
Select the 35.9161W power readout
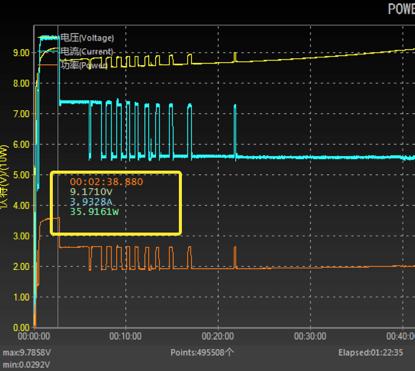(x=94, y=211)
